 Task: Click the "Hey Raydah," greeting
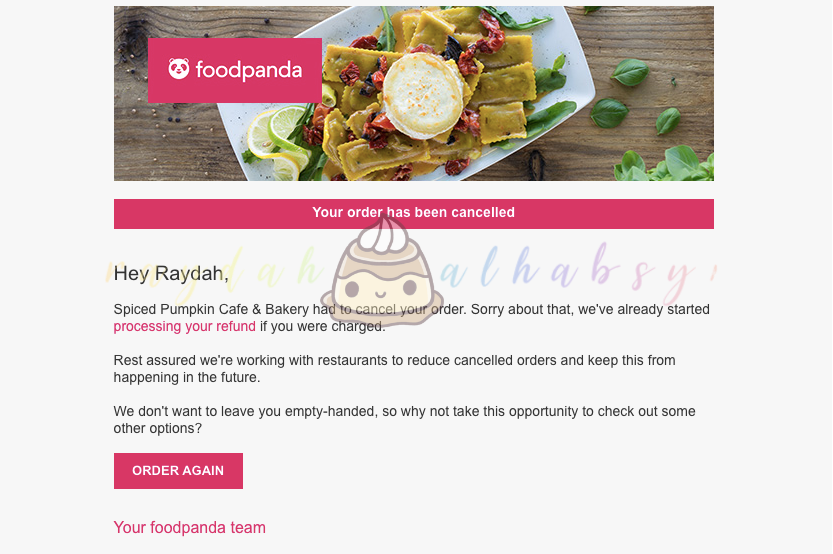171,274
